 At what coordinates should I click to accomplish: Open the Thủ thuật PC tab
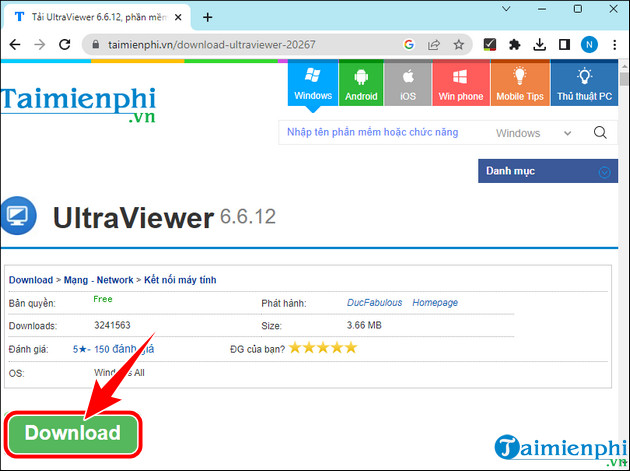584,83
